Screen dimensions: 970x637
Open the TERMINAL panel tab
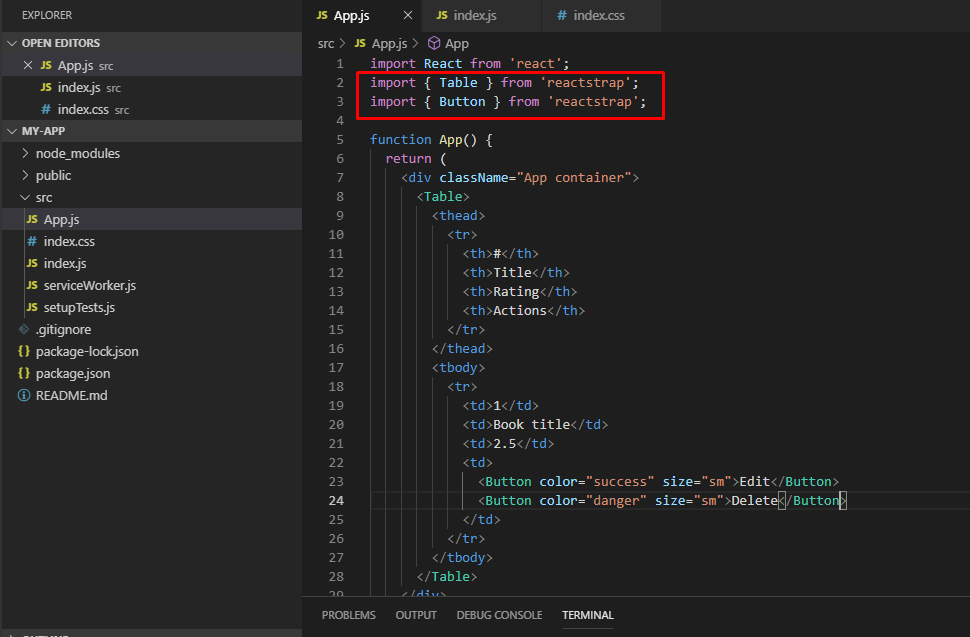coord(588,615)
